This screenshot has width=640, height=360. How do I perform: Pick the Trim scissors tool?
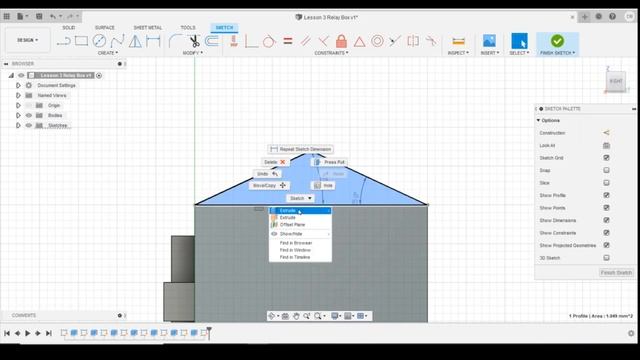pos(194,41)
